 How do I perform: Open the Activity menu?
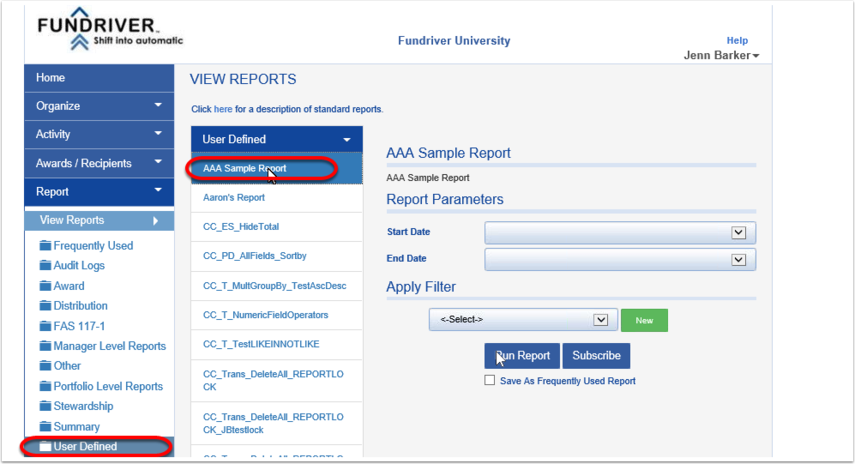point(99,134)
